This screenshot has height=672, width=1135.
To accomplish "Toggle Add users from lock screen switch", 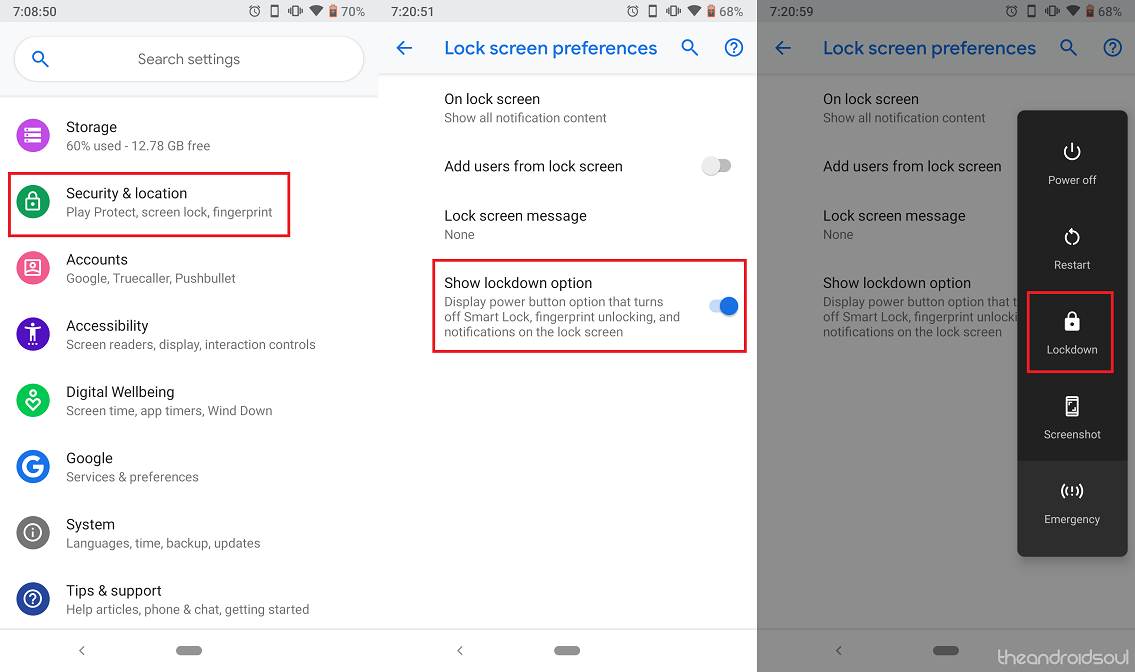I will [x=717, y=166].
